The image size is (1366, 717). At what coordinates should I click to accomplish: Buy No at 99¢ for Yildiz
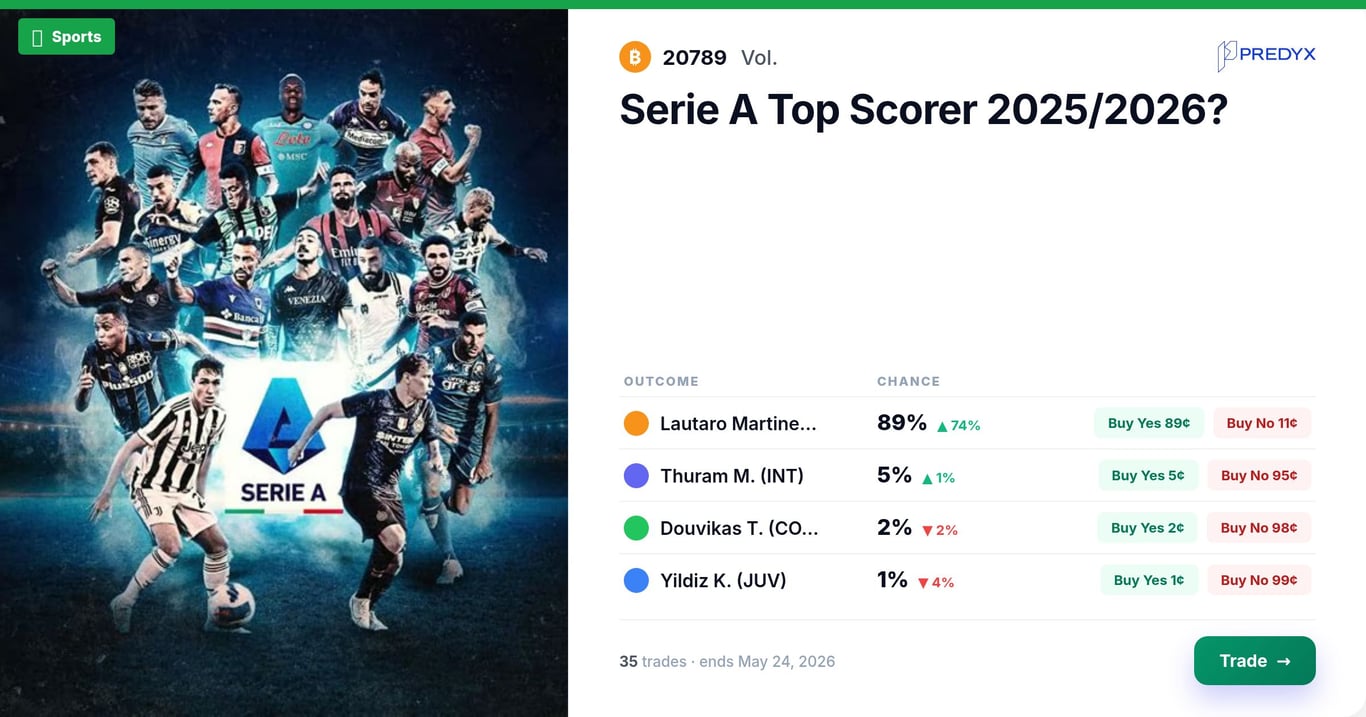click(1259, 580)
